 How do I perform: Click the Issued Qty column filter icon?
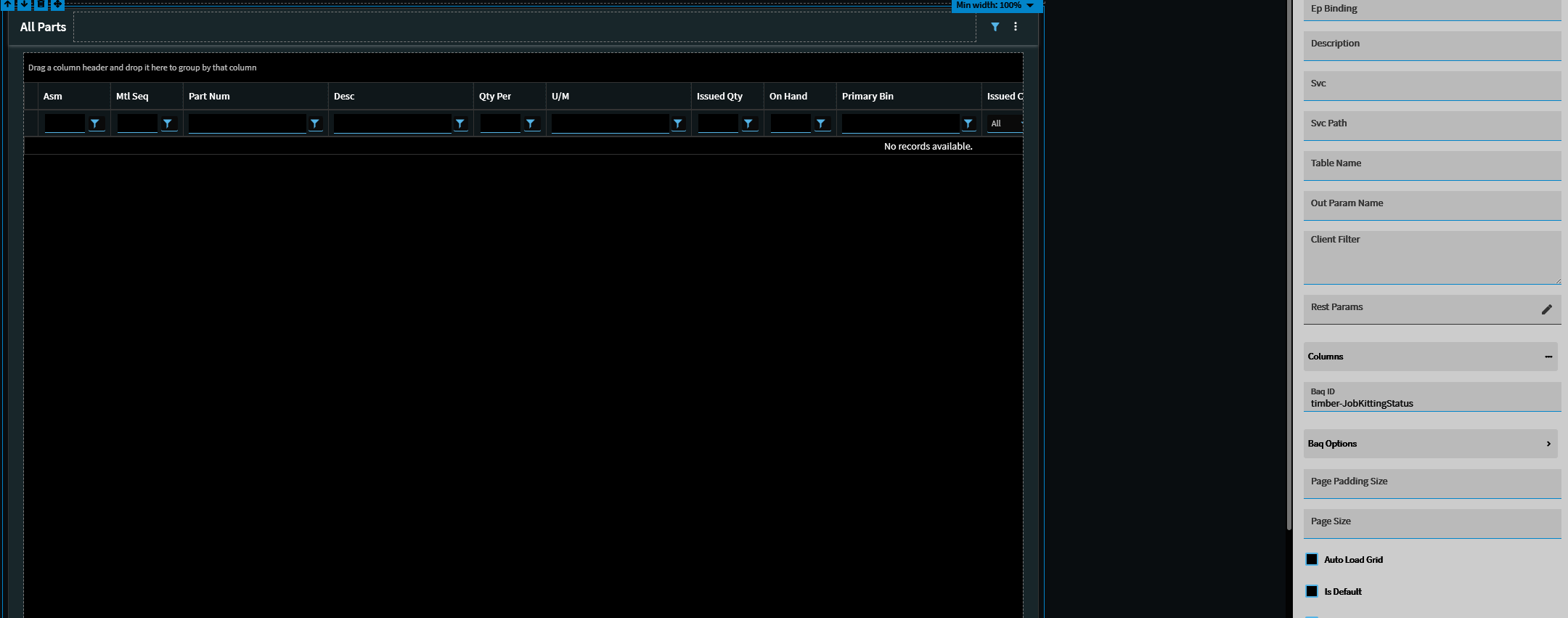748,123
